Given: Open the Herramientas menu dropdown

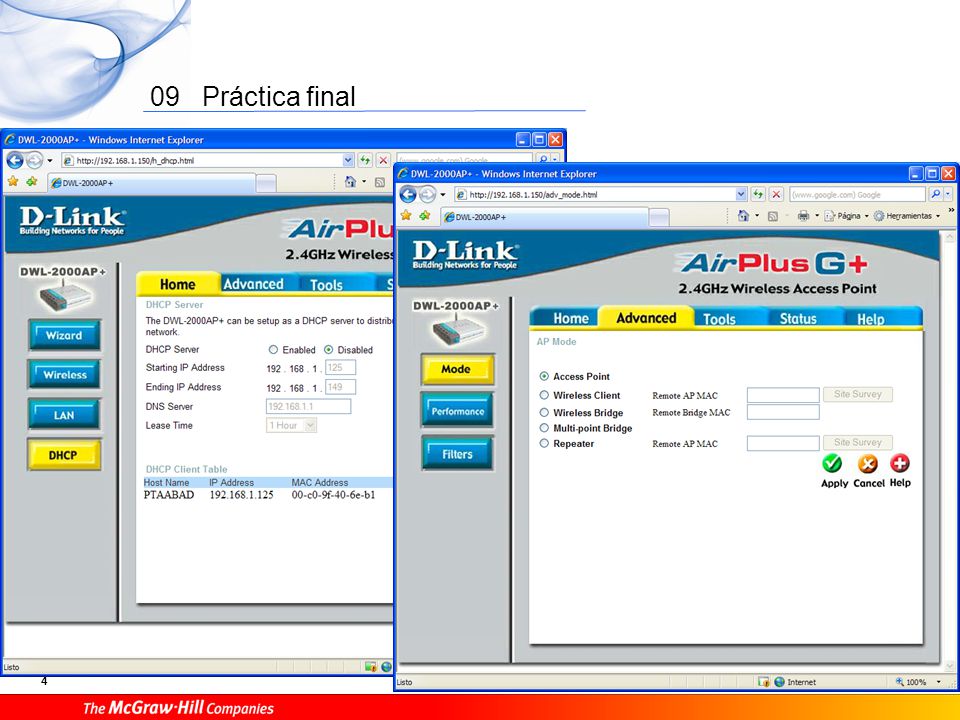Looking at the screenshot, I should pyautogui.click(x=937, y=216).
